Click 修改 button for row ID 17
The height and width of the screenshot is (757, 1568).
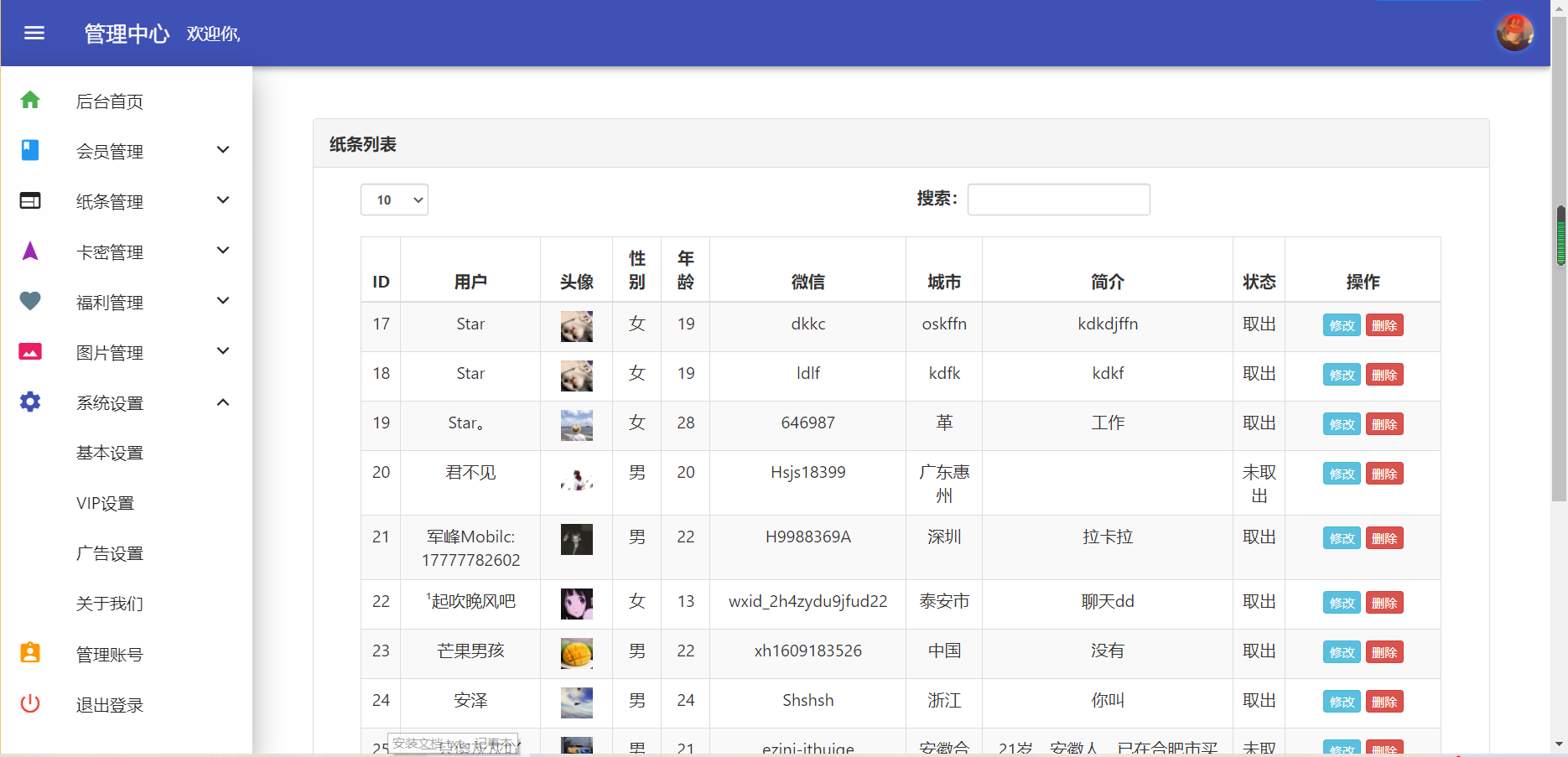[1342, 325]
